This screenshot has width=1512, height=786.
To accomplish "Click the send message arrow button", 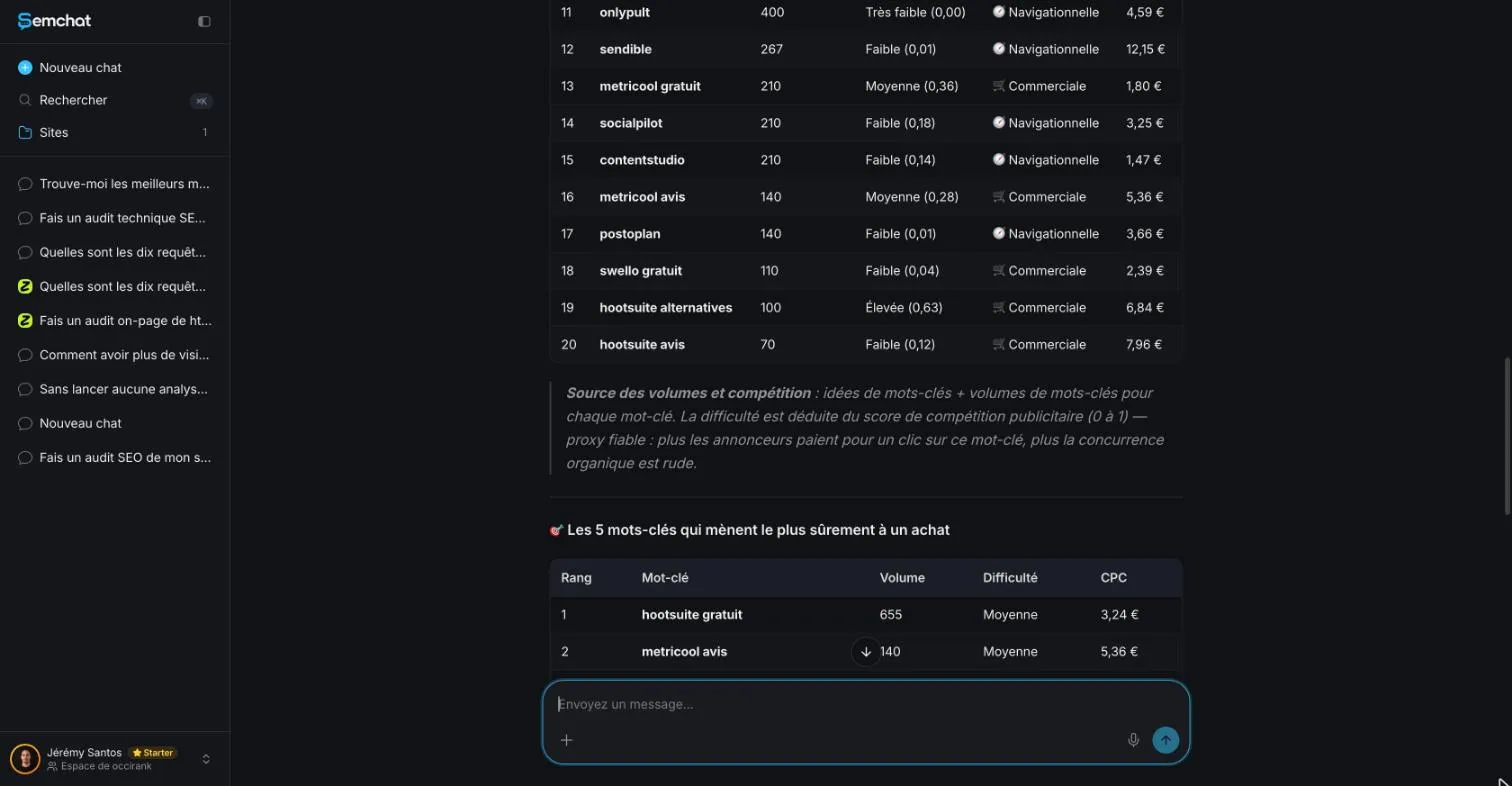I will (x=1165, y=740).
